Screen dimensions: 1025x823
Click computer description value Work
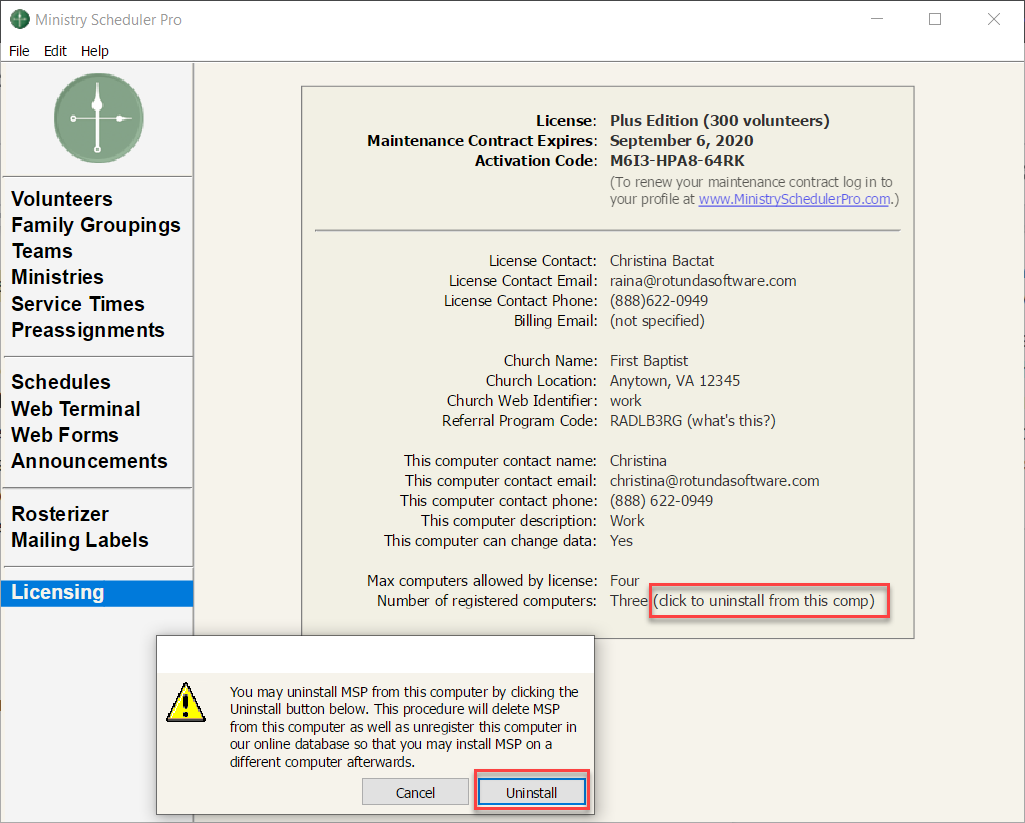pos(627,521)
